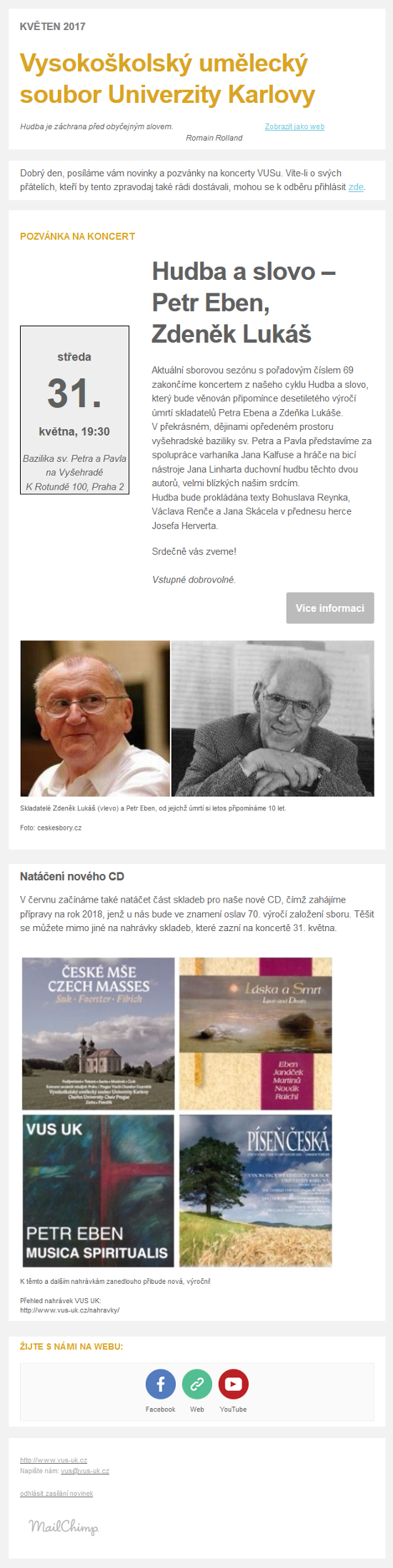Image resolution: width=393 pixels, height=1568 pixels.
Task: Click the Zdeněk Lukáš color photo
Action: pyautogui.click(x=95, y=718)
